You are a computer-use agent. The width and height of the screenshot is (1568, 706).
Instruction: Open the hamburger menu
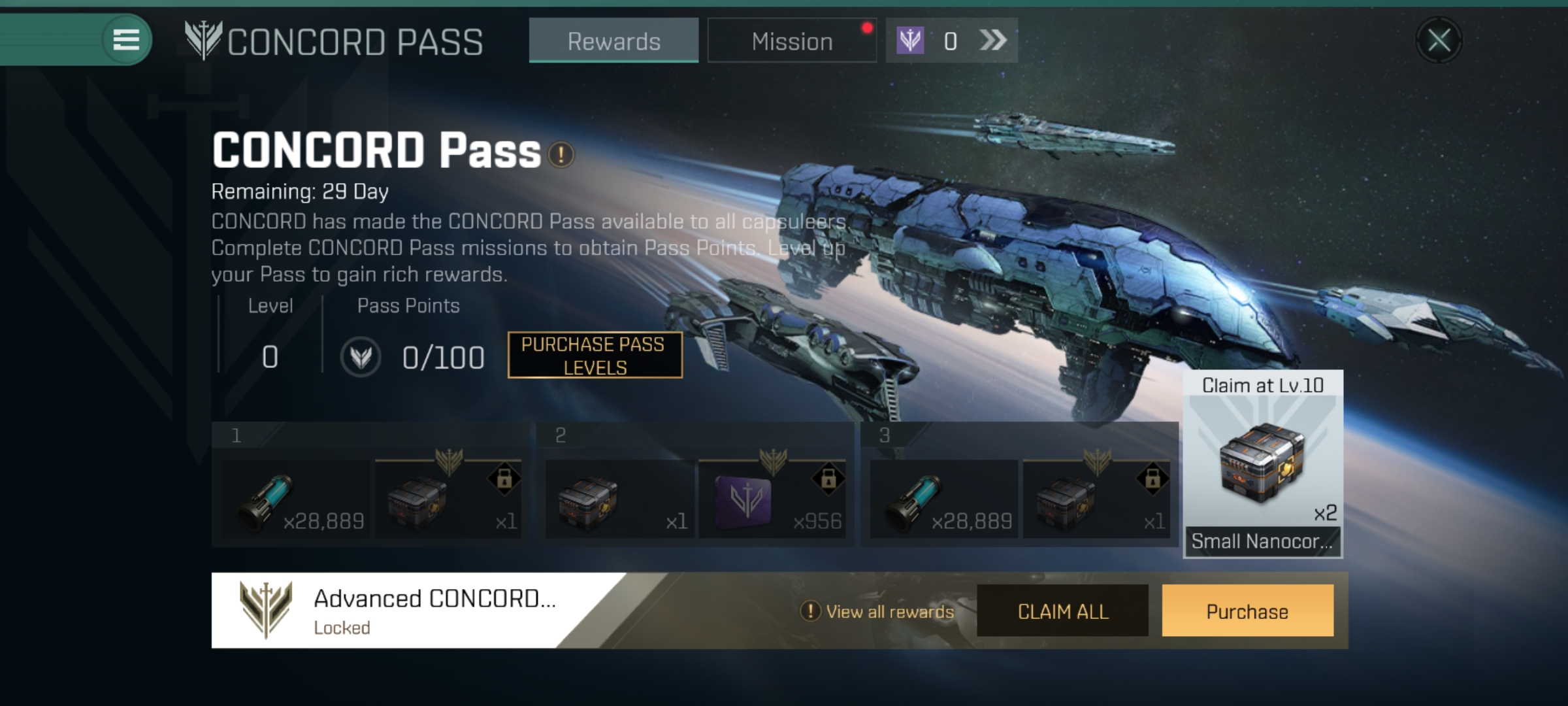(126, 40)
